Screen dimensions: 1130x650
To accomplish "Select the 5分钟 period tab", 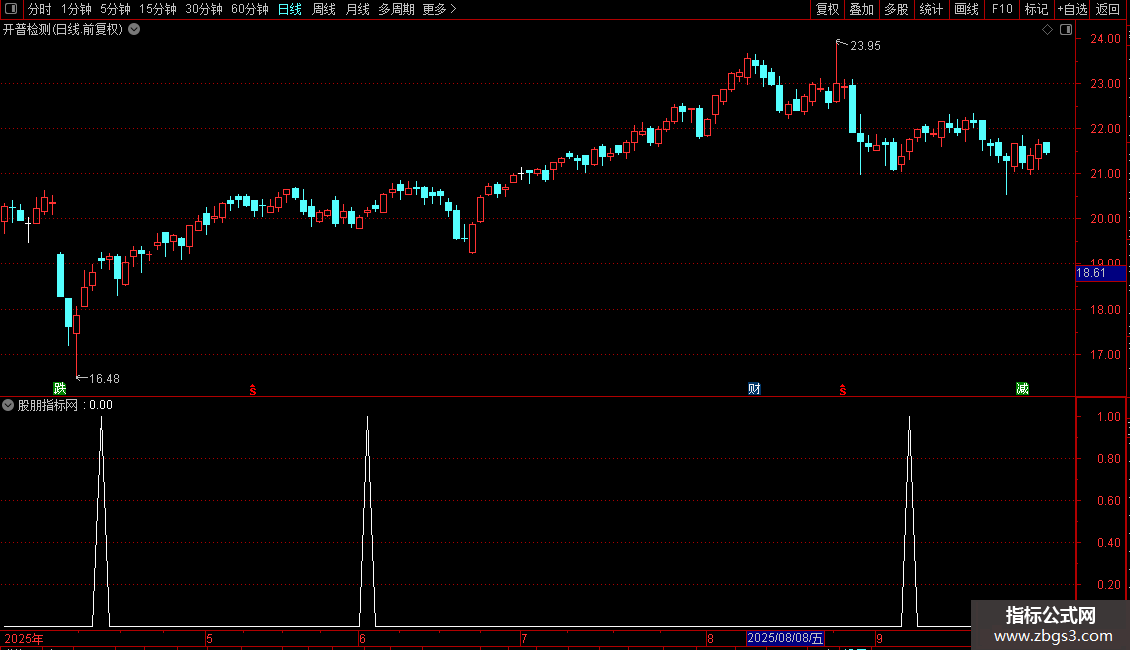I will pyautogui.click(x=115, y=9).
